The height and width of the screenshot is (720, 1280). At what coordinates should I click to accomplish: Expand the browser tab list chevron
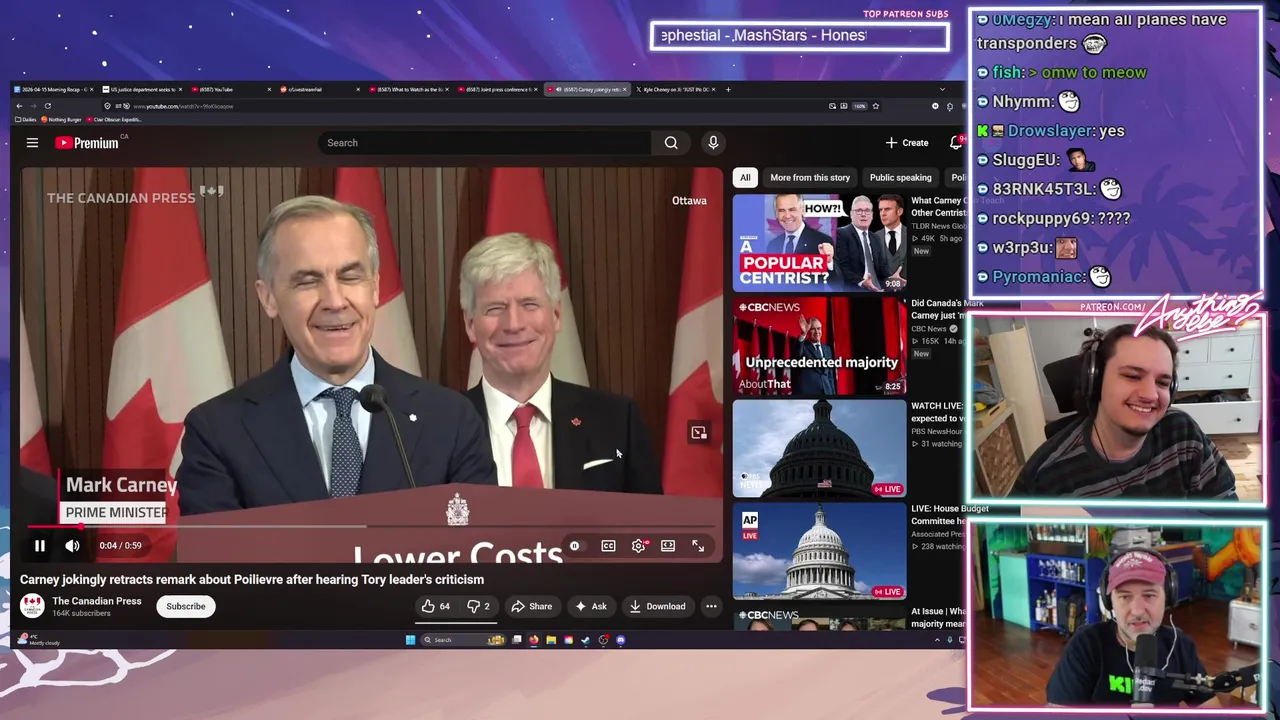(942, 89)
